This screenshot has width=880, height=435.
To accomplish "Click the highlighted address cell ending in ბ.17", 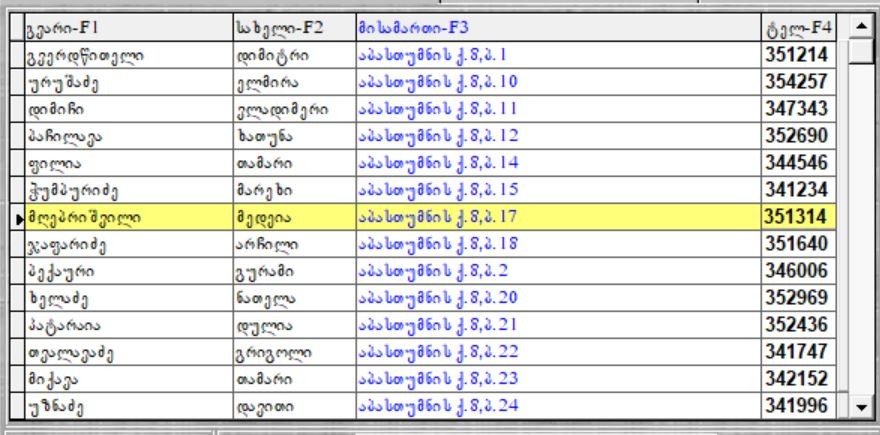I will click(558, 217).
